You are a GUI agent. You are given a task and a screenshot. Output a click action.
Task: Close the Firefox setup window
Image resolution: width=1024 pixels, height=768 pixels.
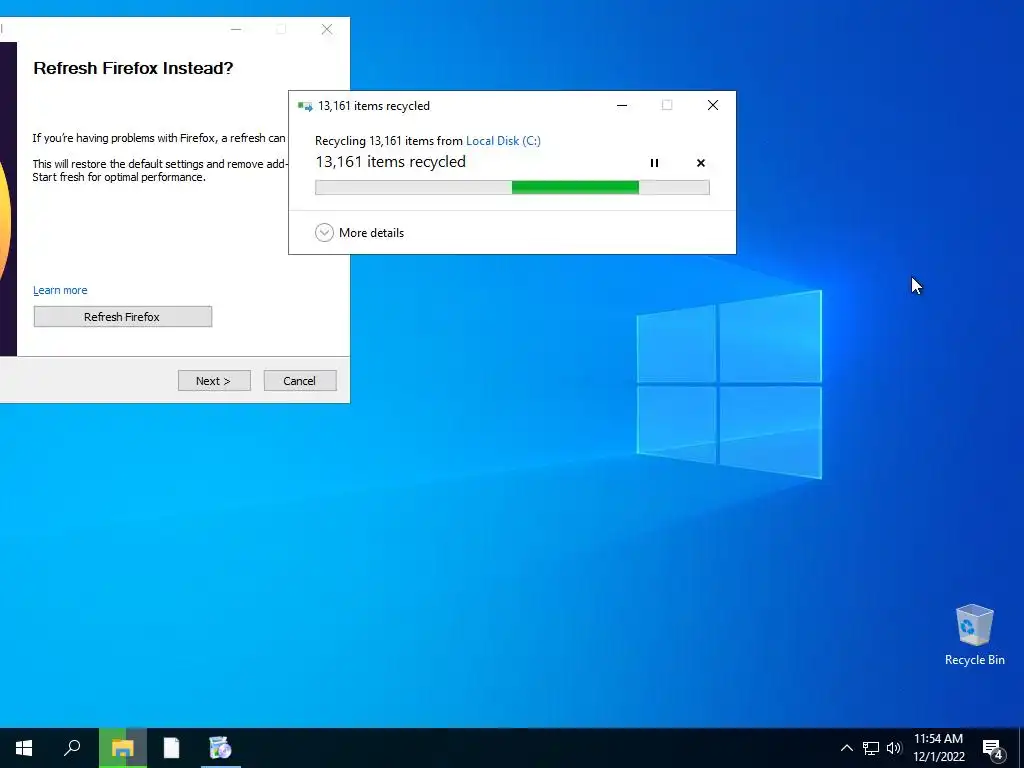(x=327, y=29)
